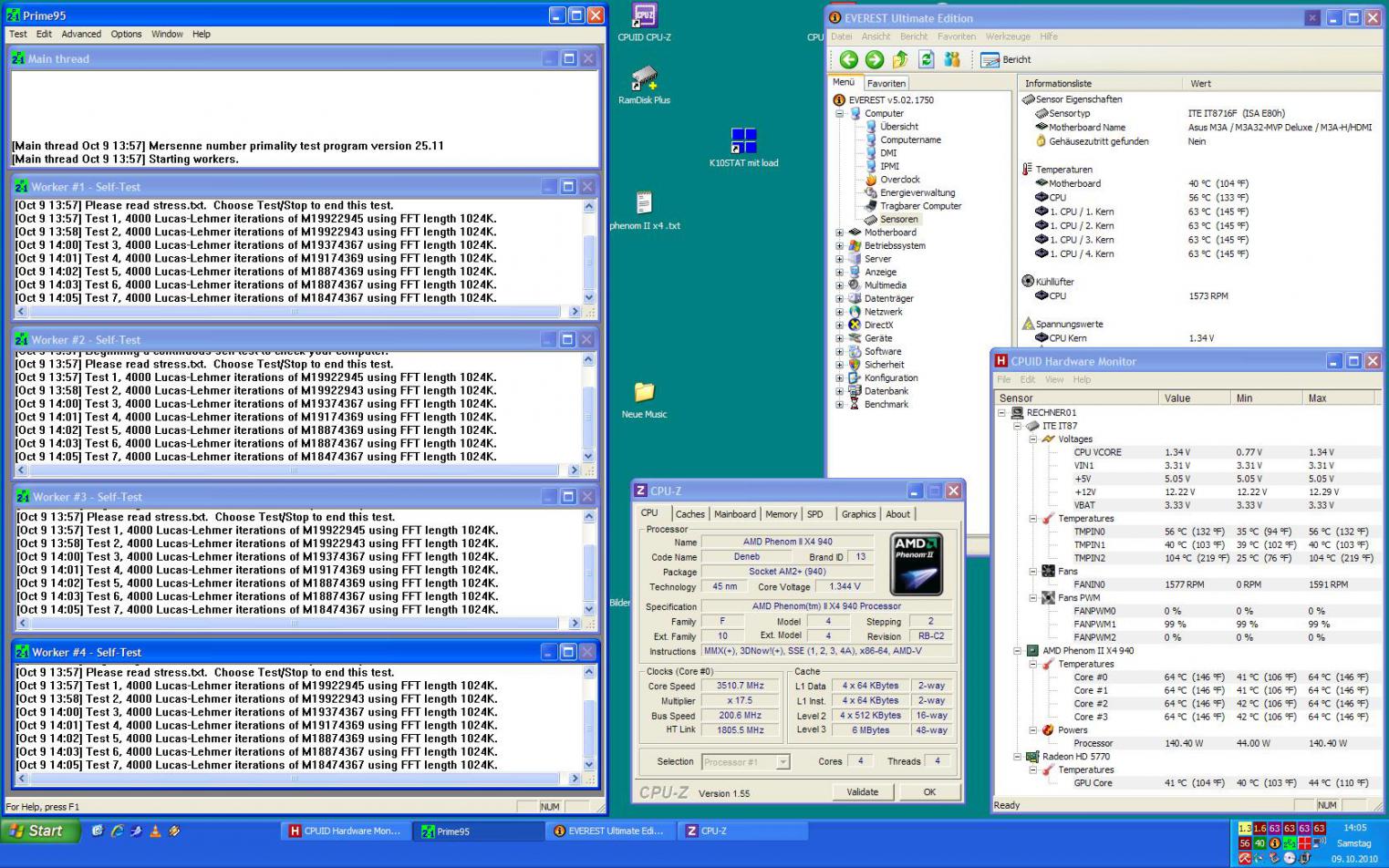Switch to Mainboard tab in CPU-Z

point(735,514)
